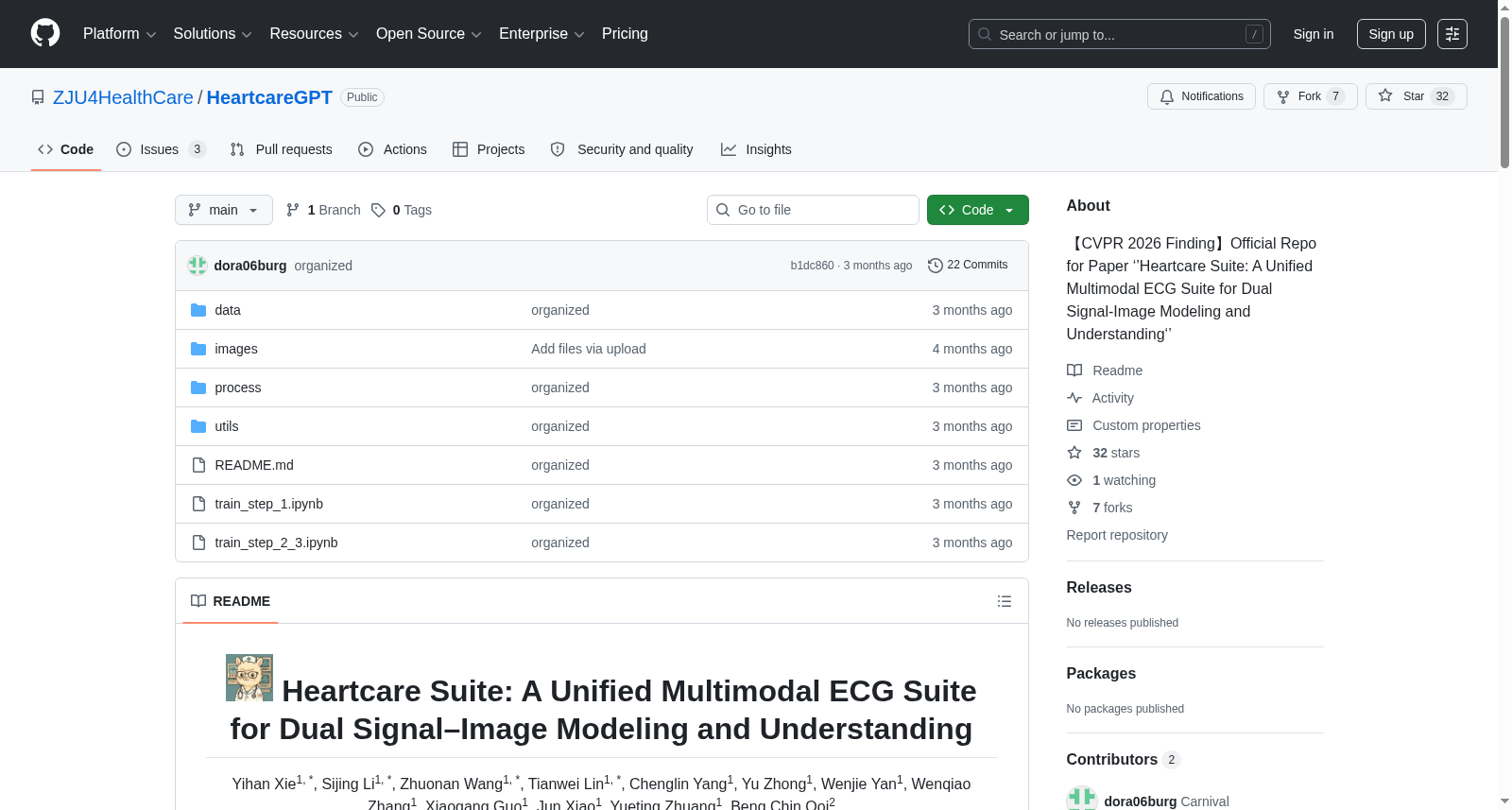
Task: Expand the Open Source menu
Action: [x=429, y=34]
